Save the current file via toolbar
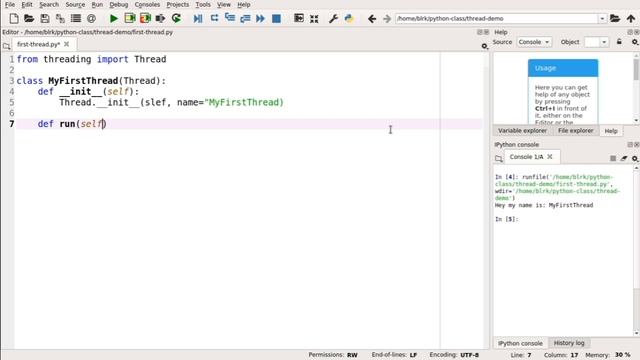Viewport: 640px width, 360px height. (x=44, y=18)
